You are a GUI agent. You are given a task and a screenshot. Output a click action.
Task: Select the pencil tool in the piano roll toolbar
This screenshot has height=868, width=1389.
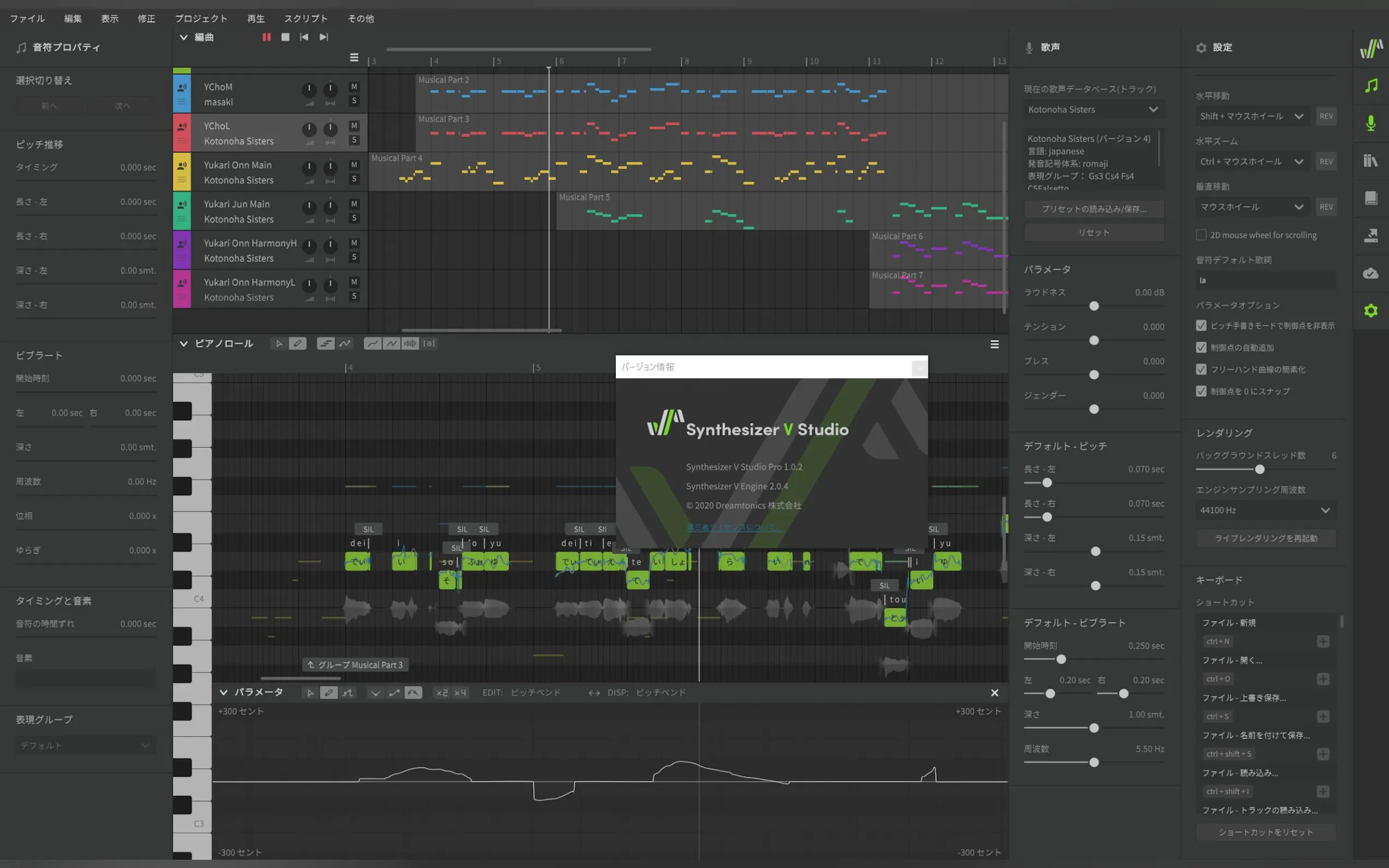[297, 343]
